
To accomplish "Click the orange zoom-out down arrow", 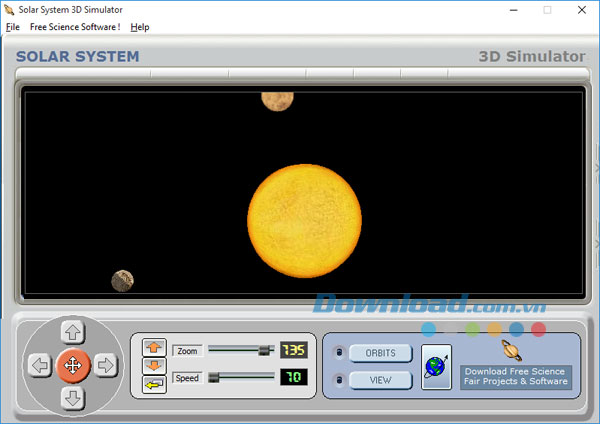I will 154,366.
